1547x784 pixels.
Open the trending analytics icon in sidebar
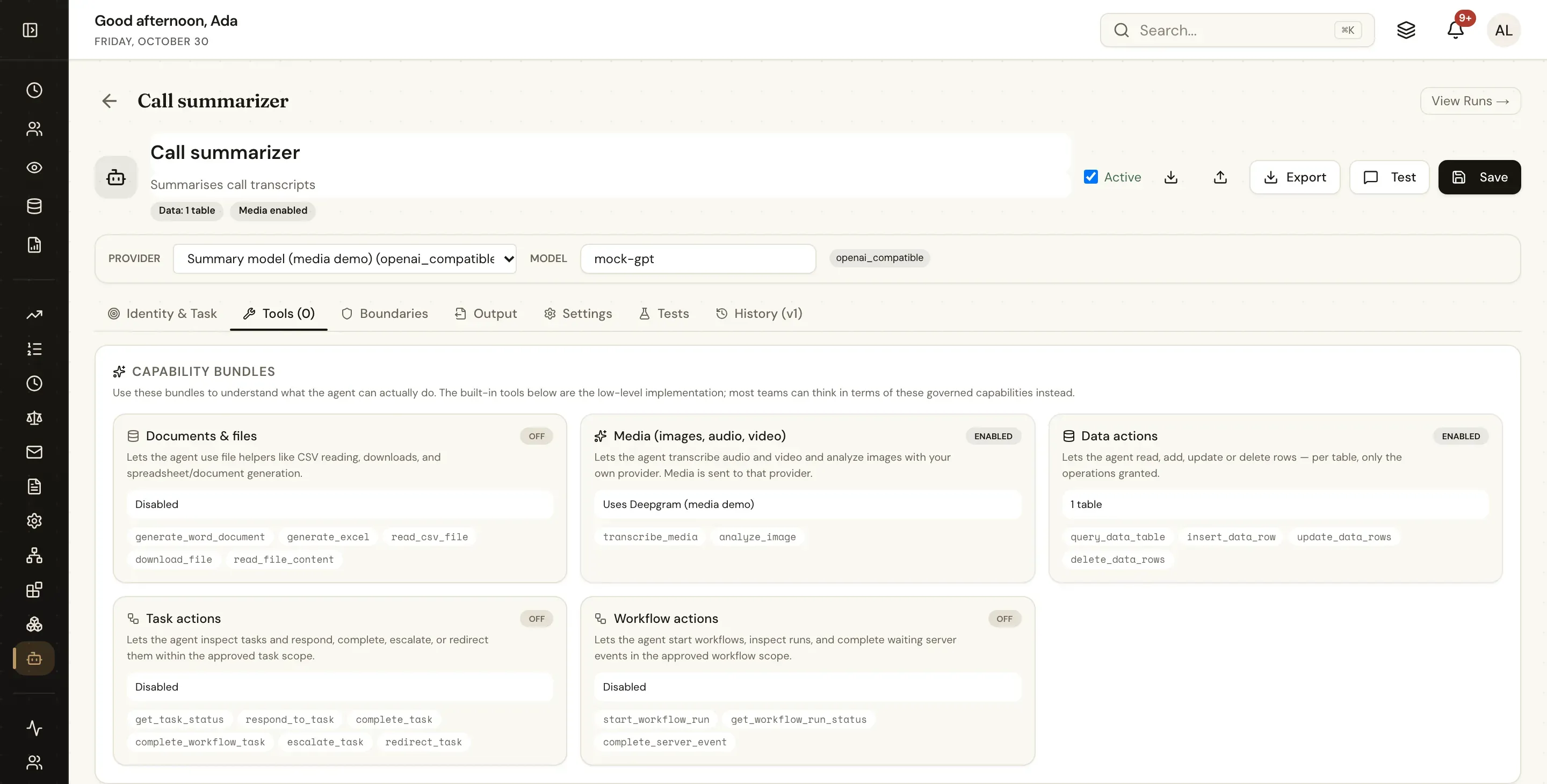coord(34,315)
